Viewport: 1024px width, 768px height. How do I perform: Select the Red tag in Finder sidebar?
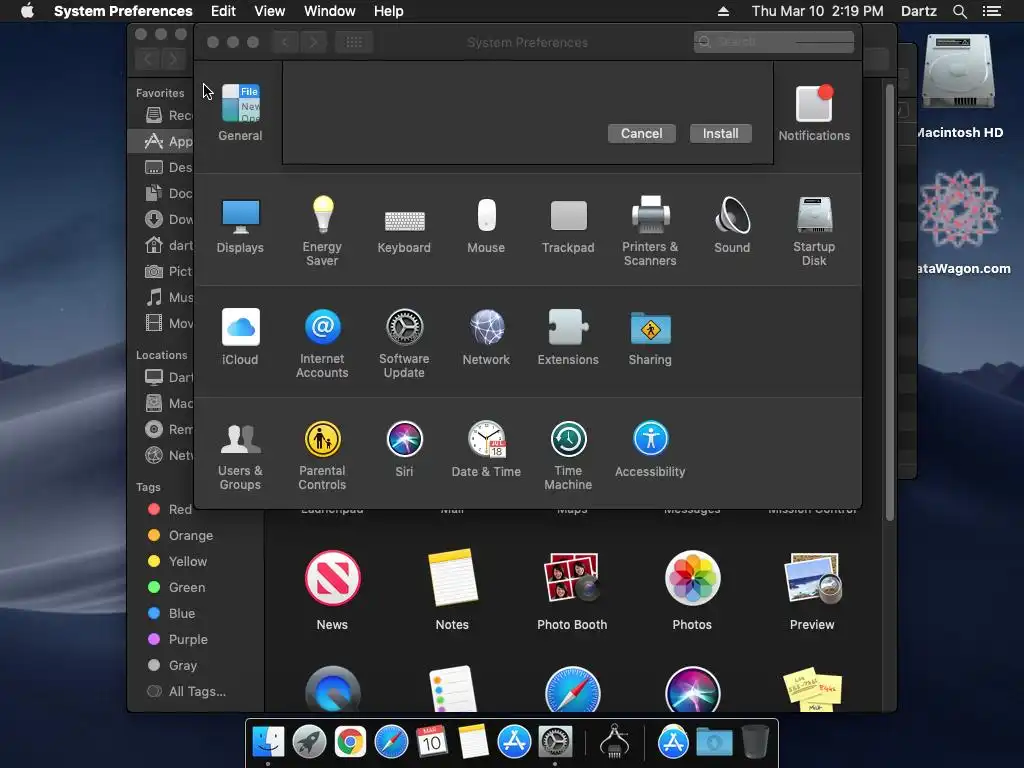click(170, 509)
